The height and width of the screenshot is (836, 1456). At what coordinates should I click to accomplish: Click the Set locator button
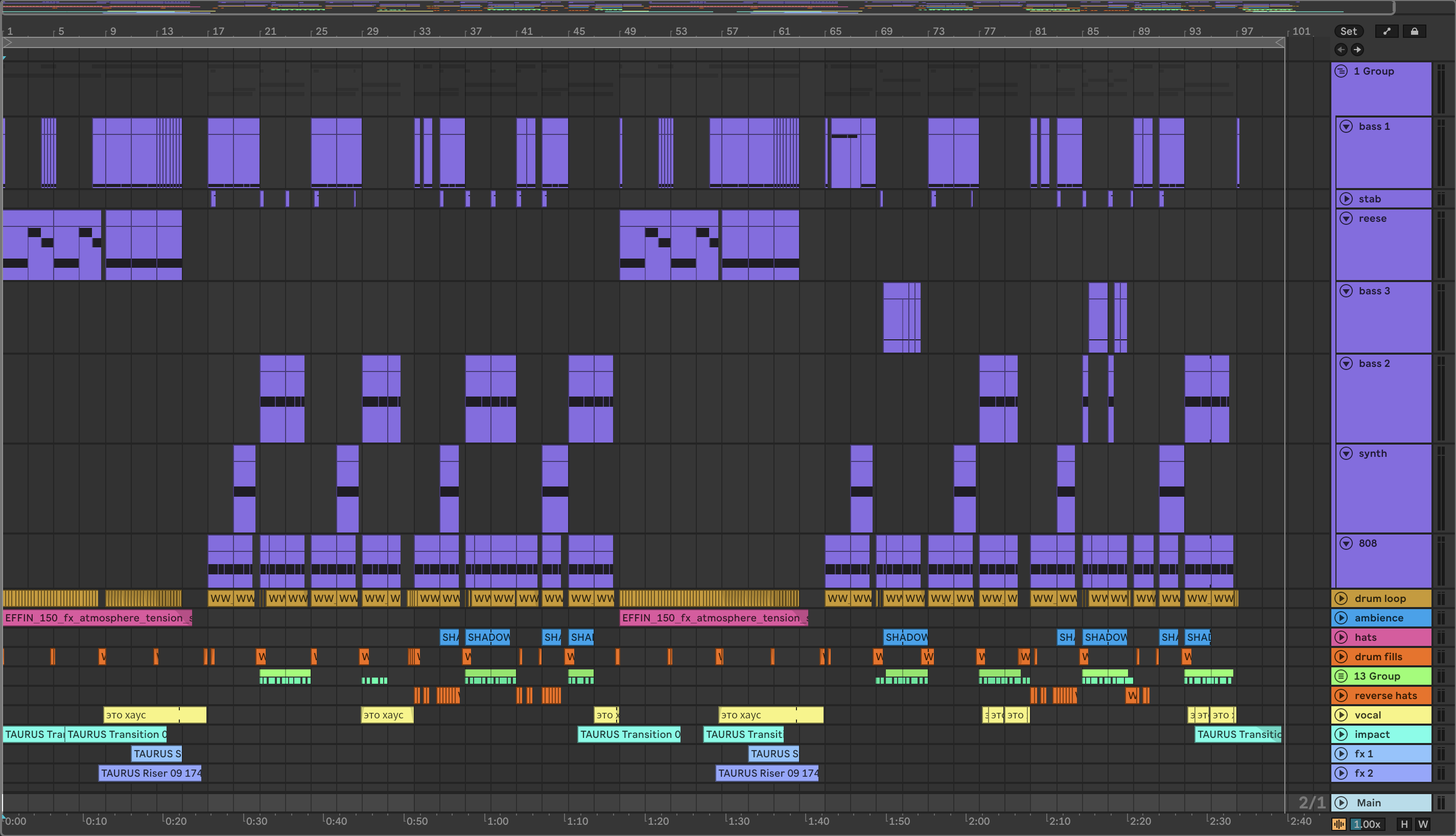point(1348,32)
